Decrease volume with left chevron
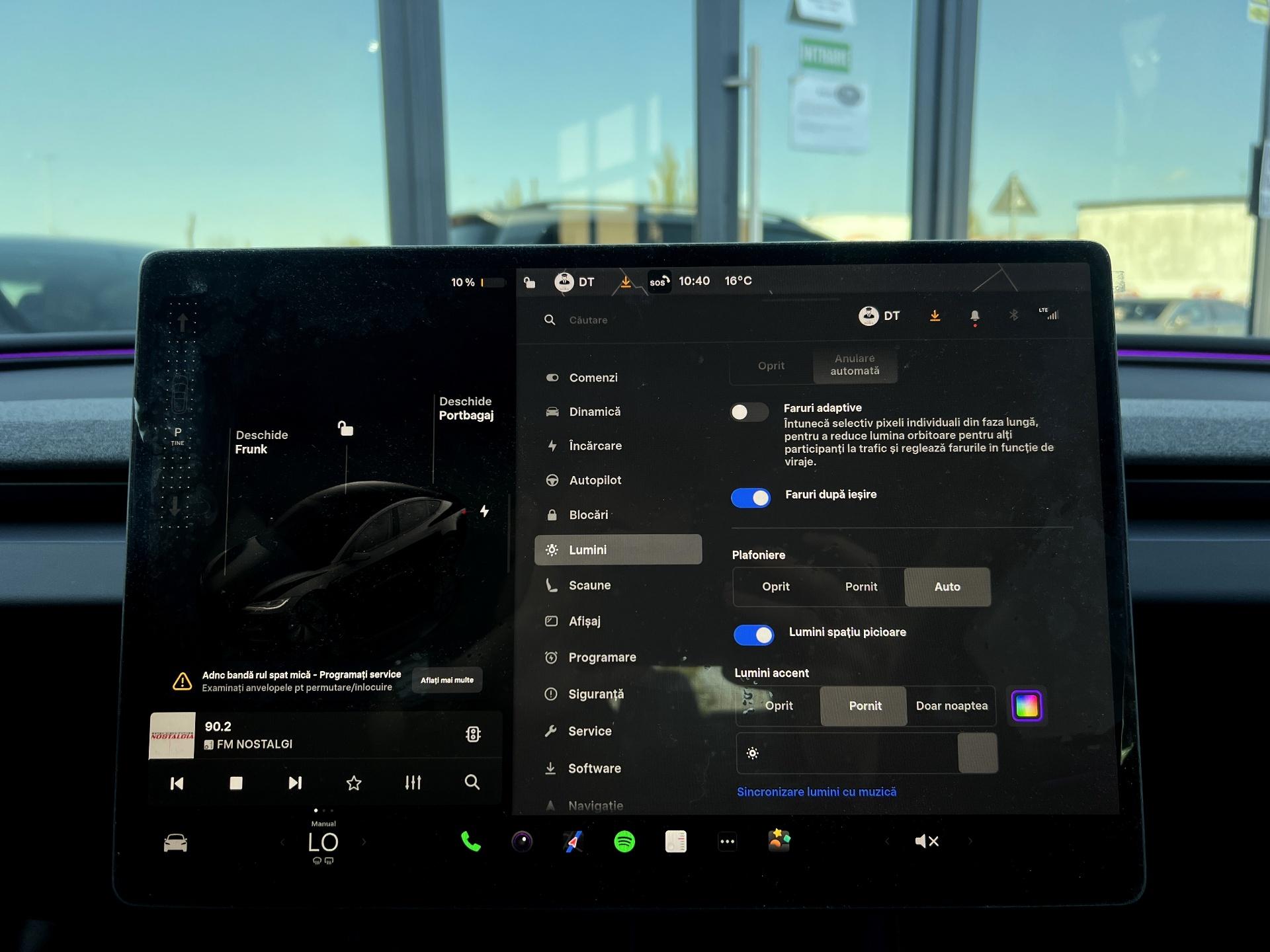1270x952 pixels. [887, 842]
